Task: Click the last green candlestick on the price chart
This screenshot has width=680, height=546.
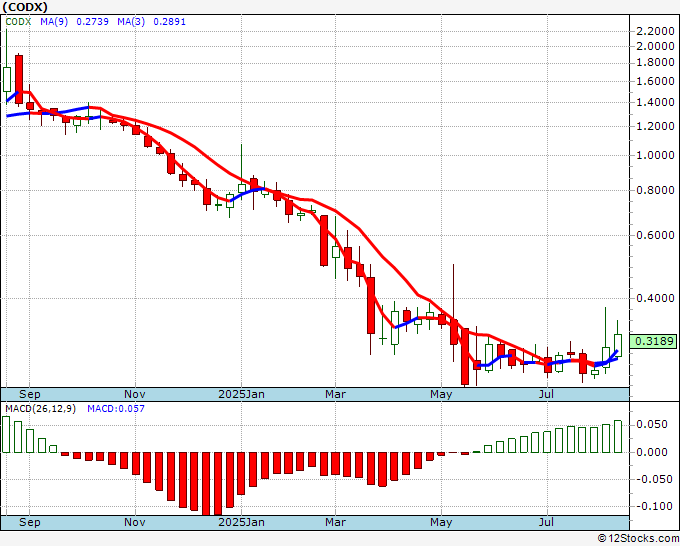Action: pos(618,345)
